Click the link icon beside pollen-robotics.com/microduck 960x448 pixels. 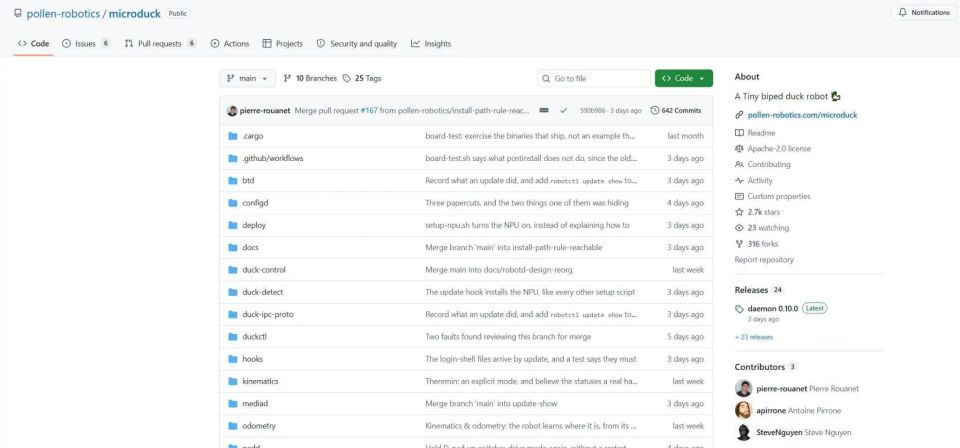pos(739,115)
